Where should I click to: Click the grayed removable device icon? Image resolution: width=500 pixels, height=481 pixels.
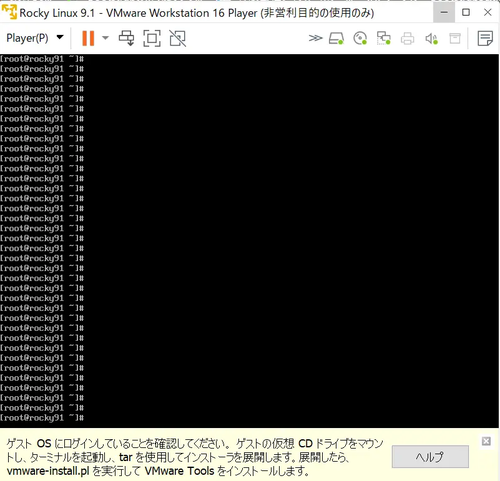pyautogui.click(x=455, y=38)
